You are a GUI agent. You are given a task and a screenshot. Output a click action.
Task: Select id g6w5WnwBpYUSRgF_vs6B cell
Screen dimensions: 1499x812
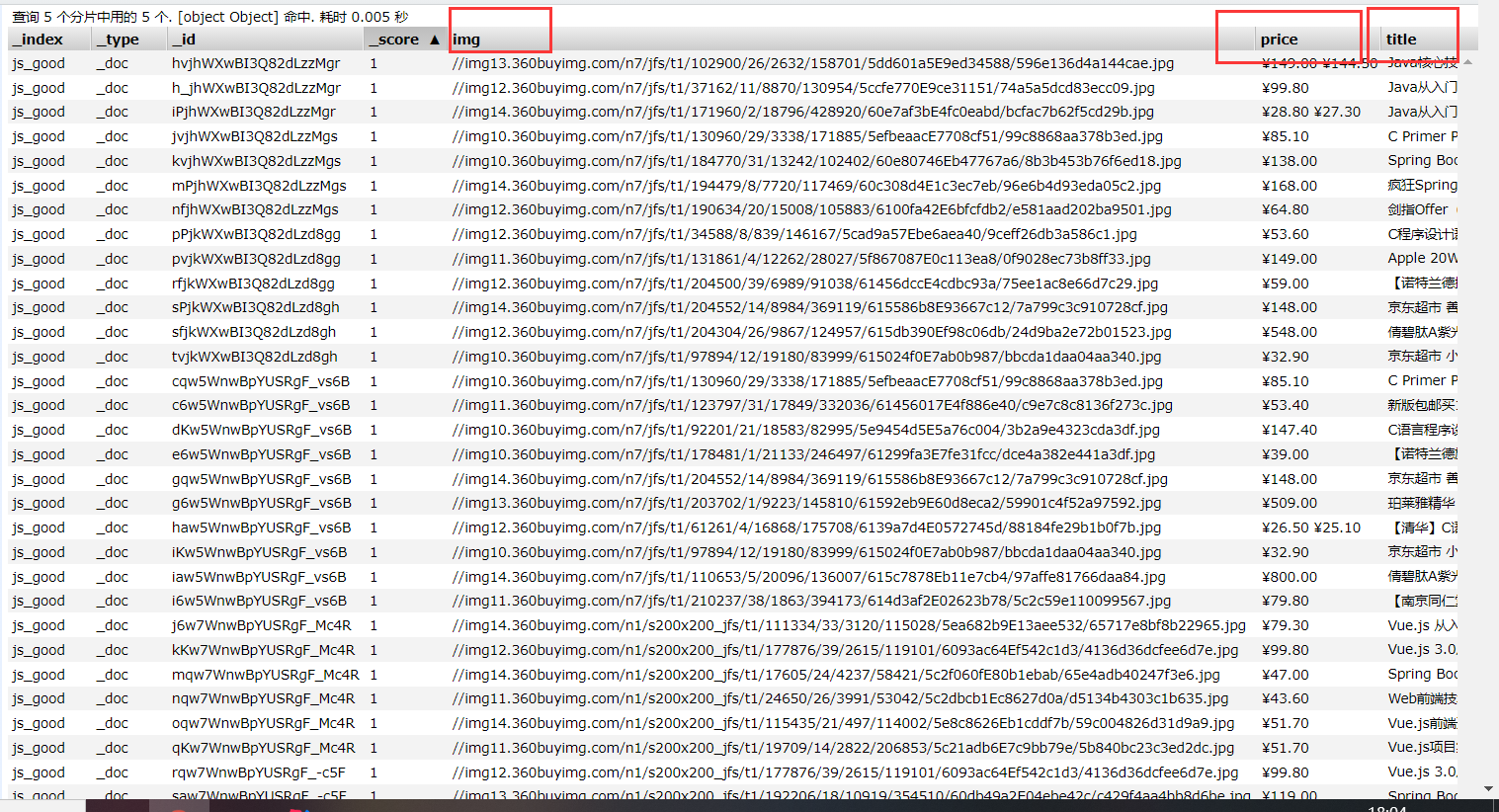tap(261, 503)
